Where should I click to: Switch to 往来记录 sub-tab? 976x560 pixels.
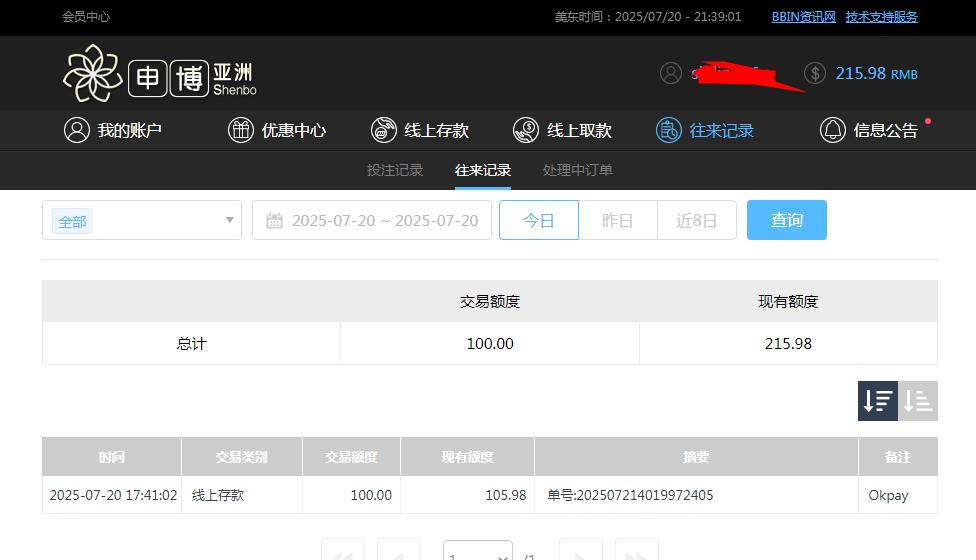tap(482, 170)
